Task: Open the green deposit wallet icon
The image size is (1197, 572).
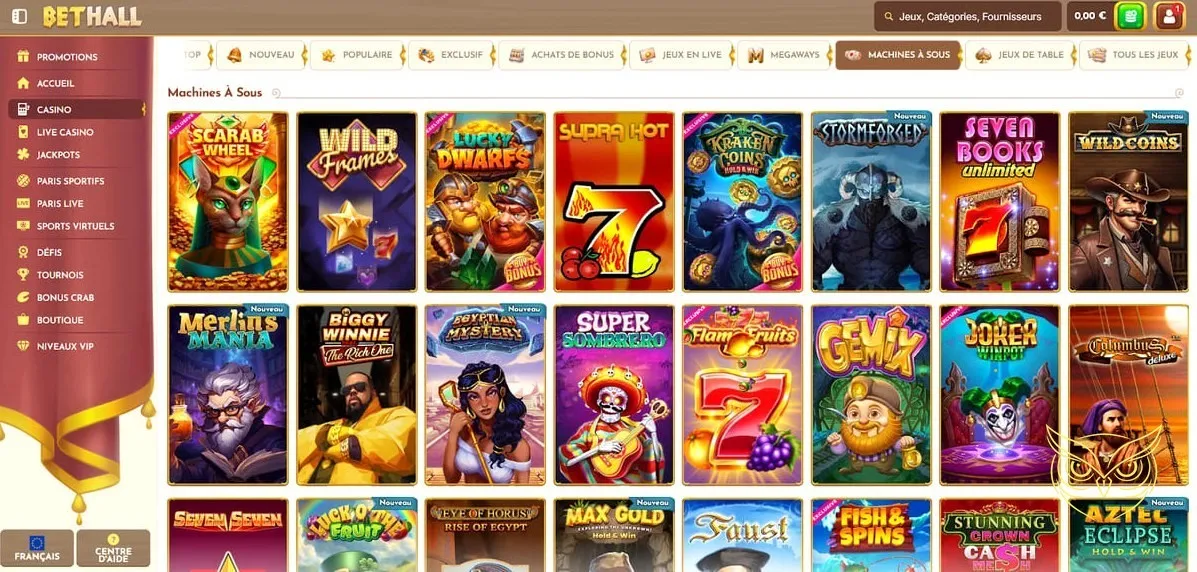Action: click(x=1130, y=16)
